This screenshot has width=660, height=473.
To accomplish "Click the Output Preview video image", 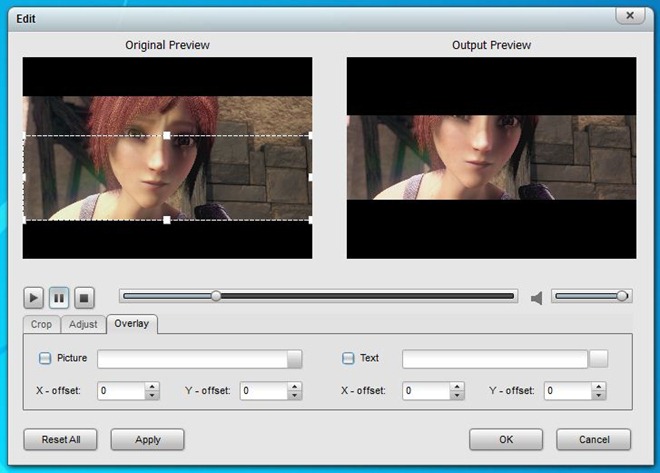I will point(492,157).
